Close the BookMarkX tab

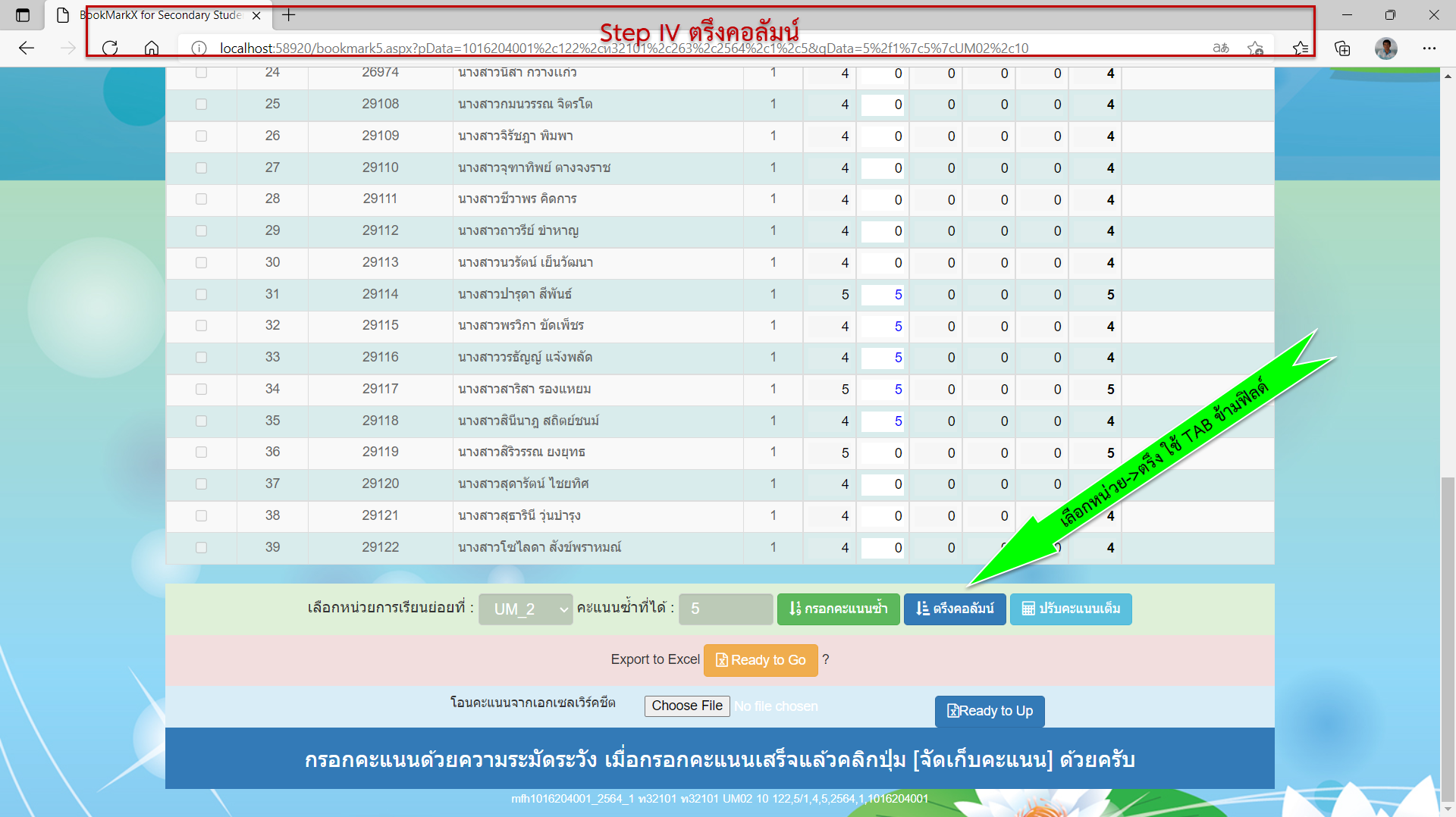(x=256, y=15)
